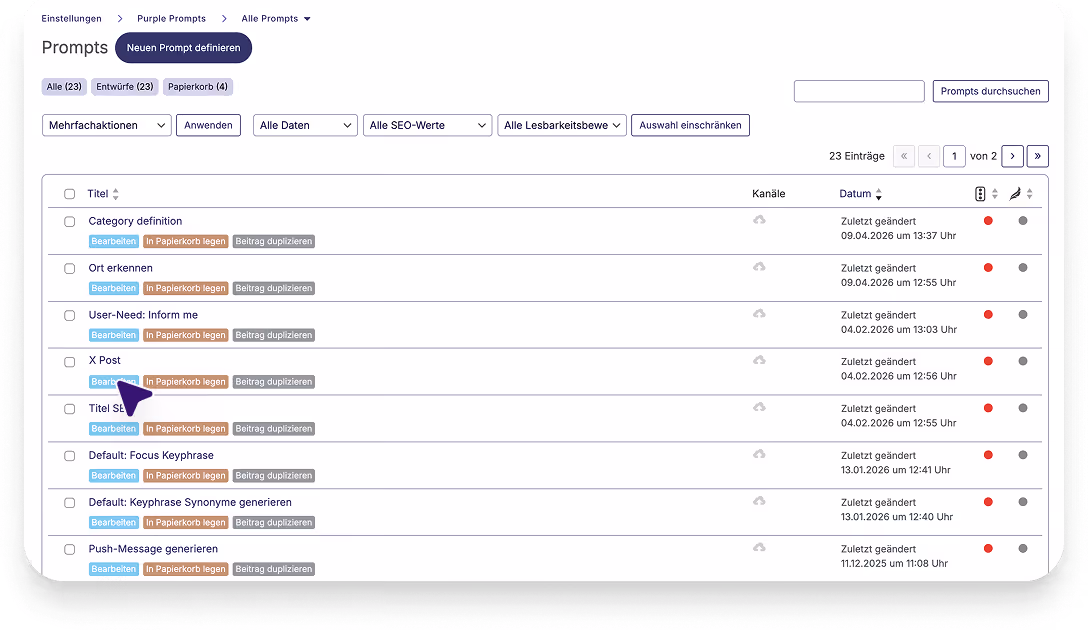Viewport: 1088px width, 630px height.
Task: Jump to last page double arrow
Action: (x=1037, y=156)
